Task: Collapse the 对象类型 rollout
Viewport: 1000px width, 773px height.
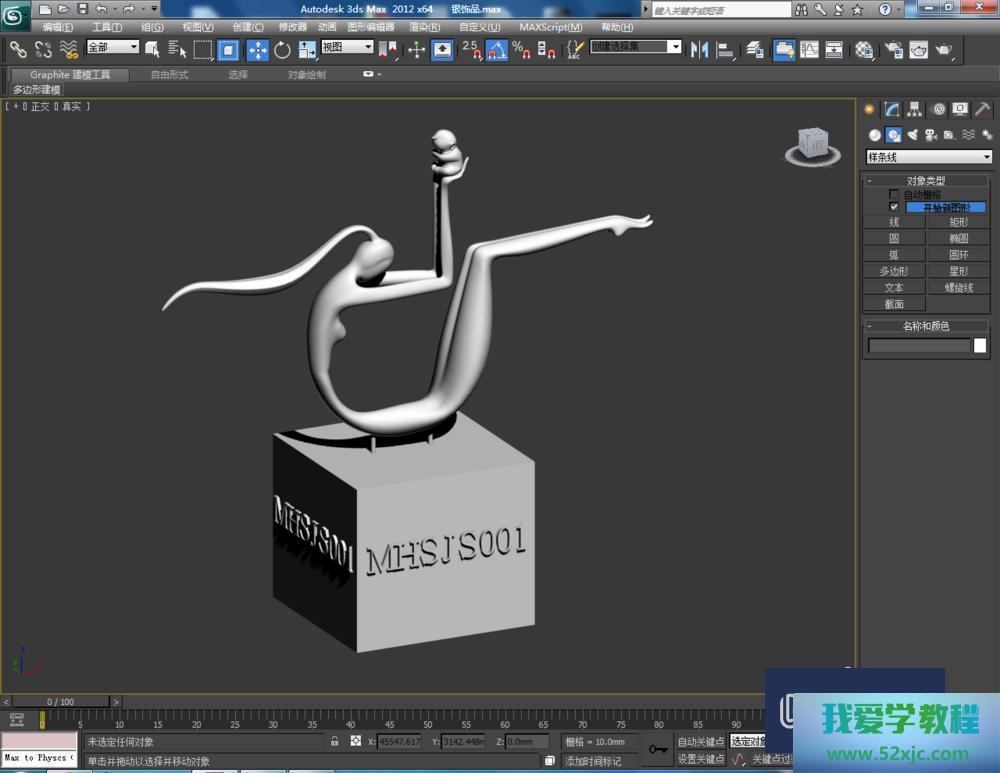Action: point(926,181)
